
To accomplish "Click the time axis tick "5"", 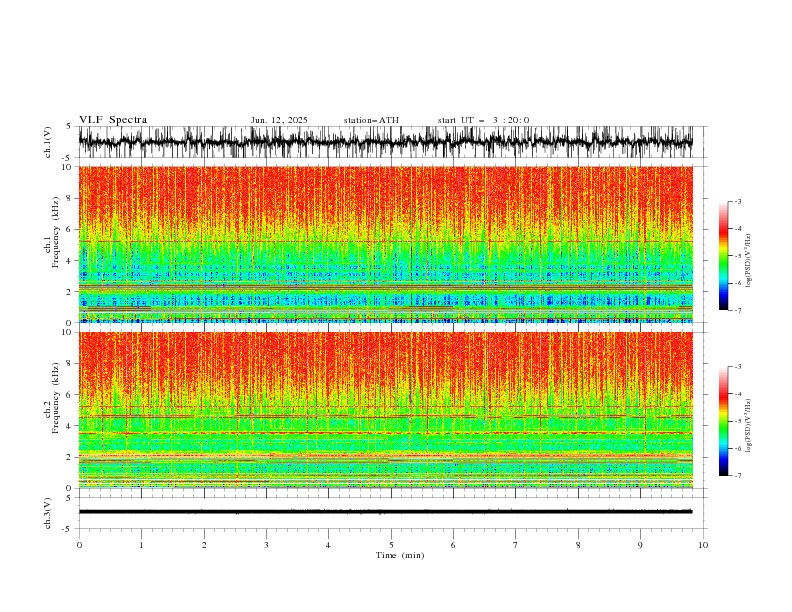I will (391, 545).
